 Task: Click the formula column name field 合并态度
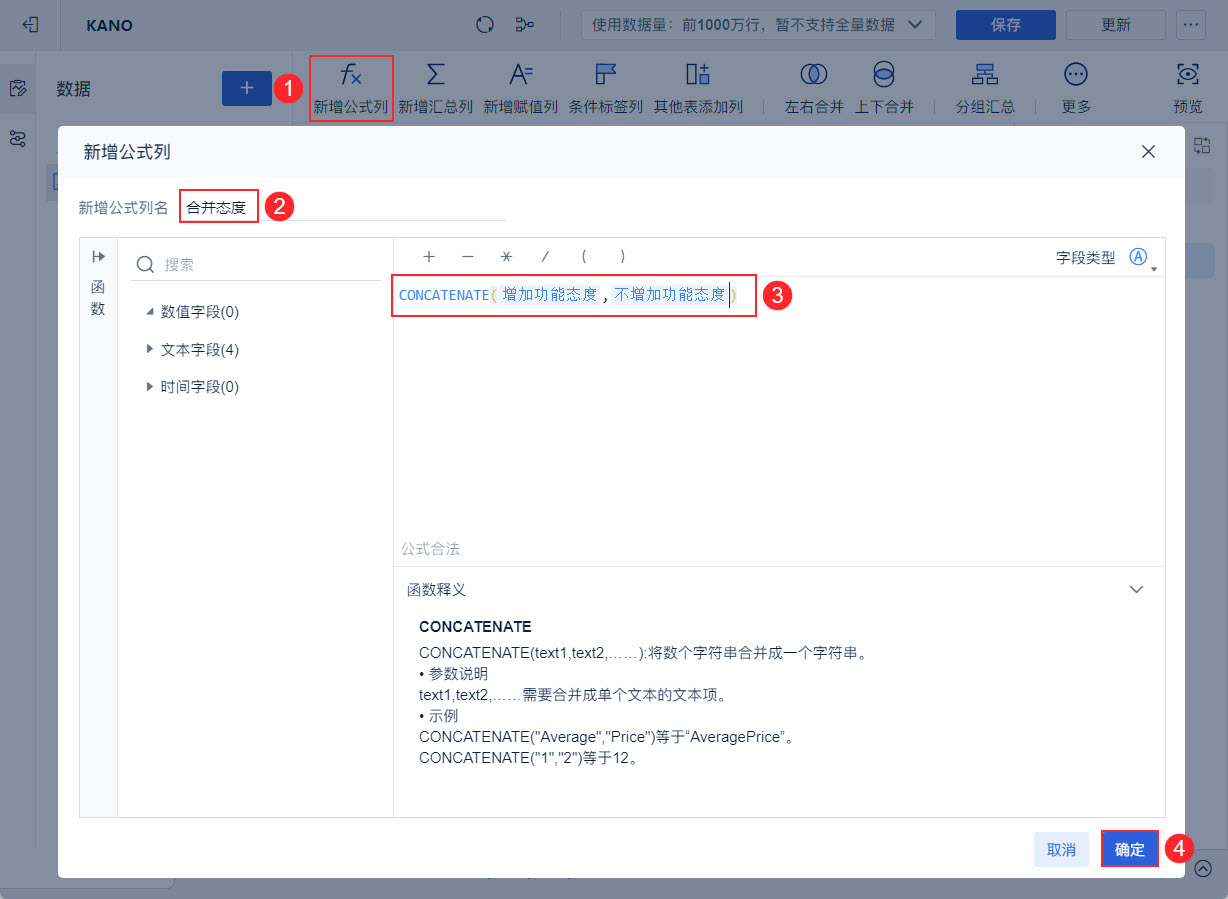click(x=342, y=207)
